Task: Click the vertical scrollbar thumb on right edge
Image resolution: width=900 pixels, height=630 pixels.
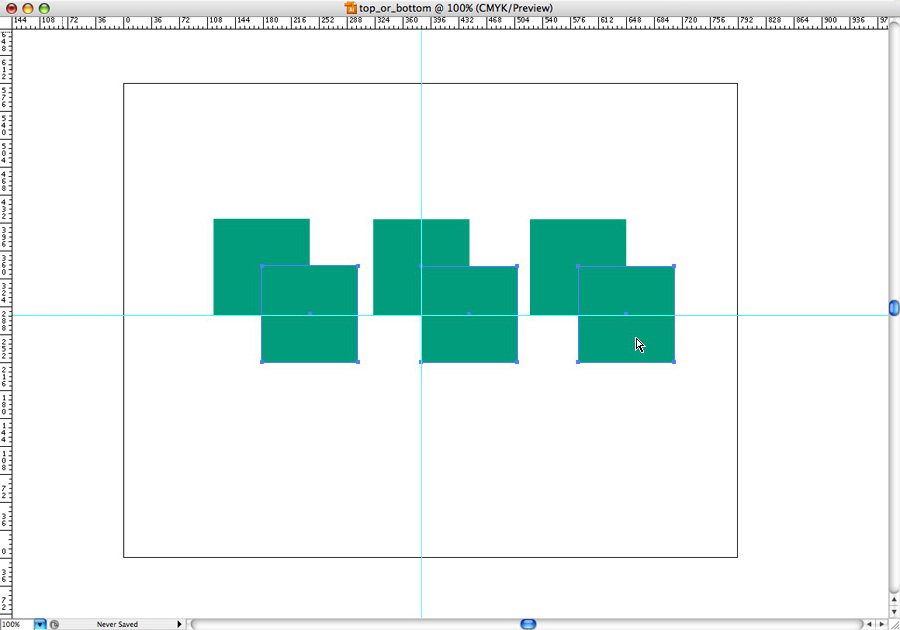Action: coord(893,308)
